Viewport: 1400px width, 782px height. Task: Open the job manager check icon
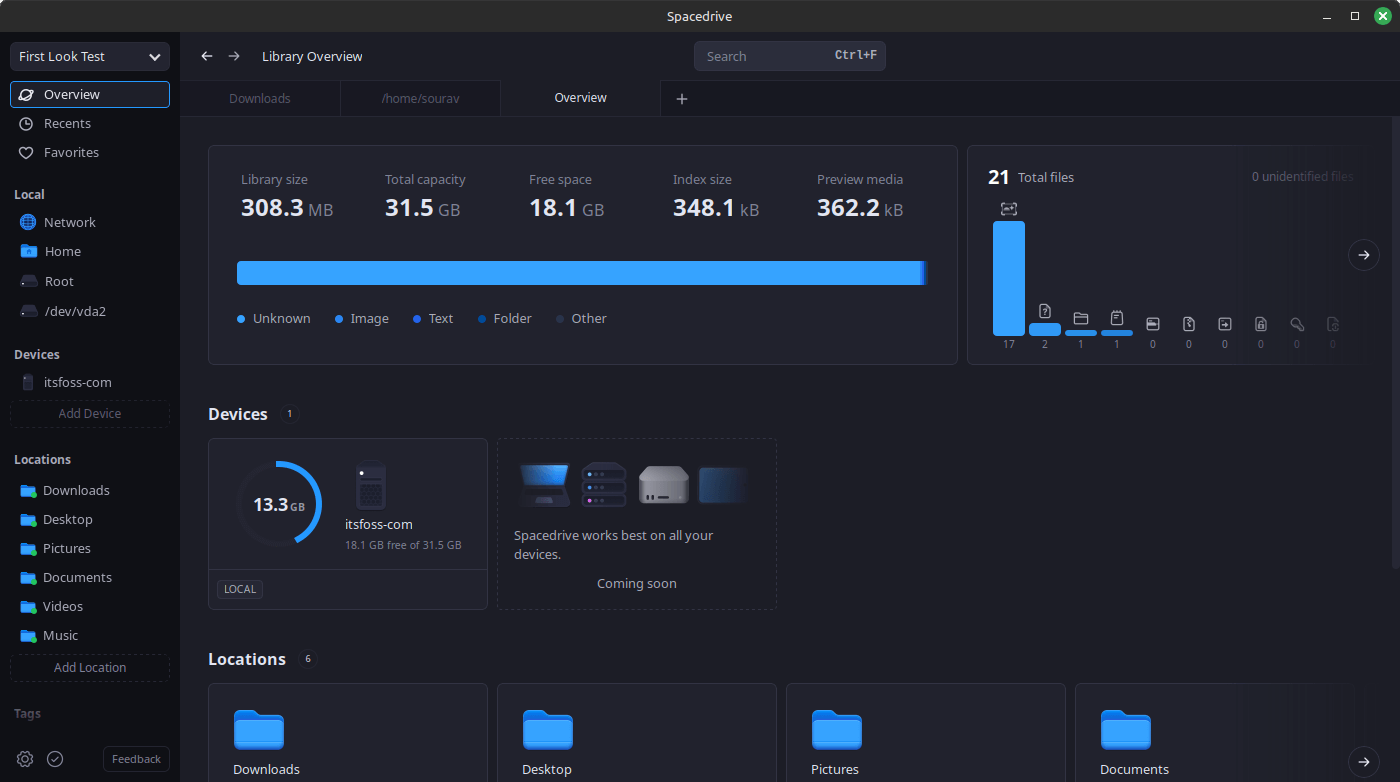(x=54, y=759)
